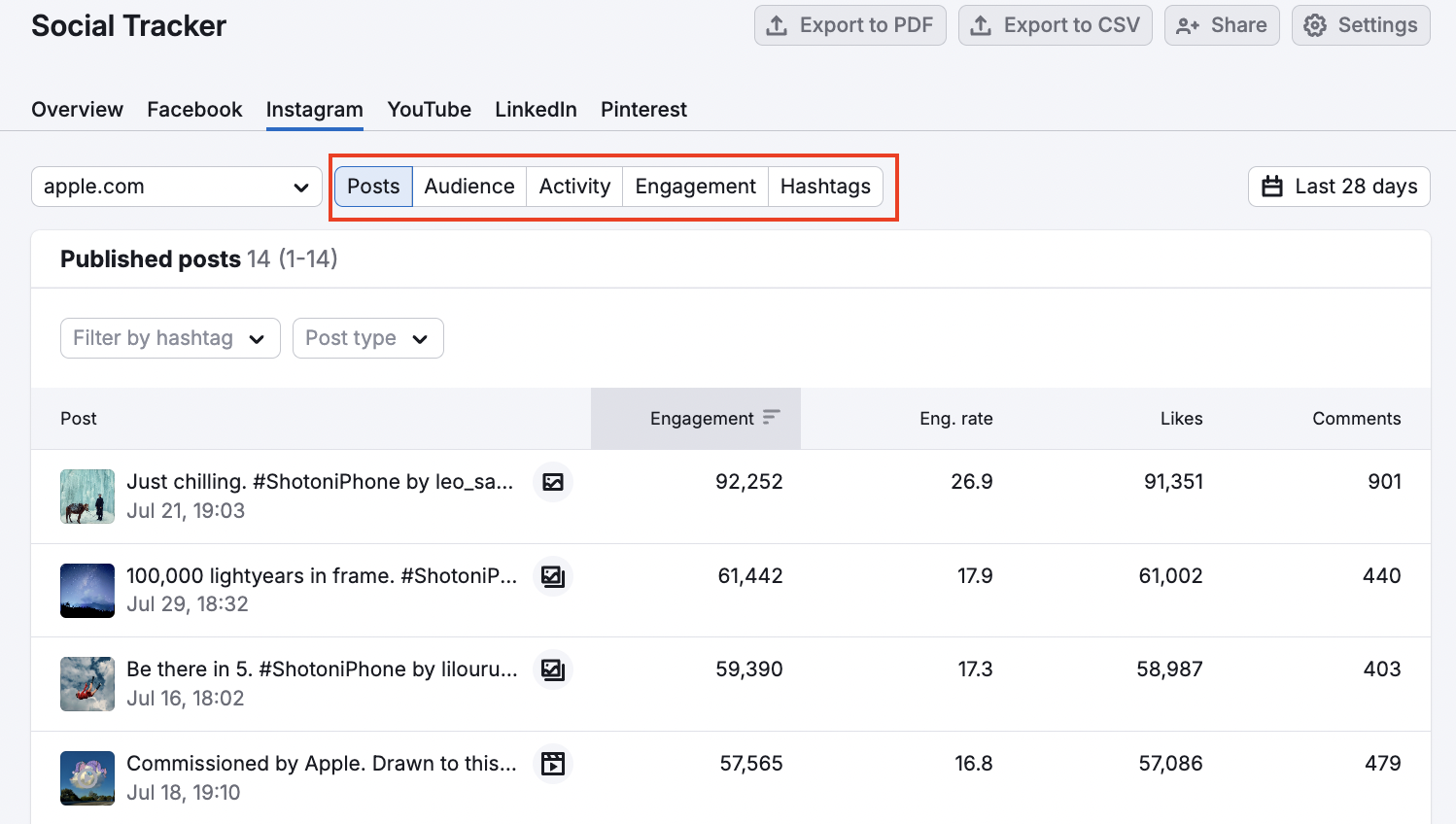Export data using Export to CSV
1456x824 pixels.
pyautogui.click(x=1055, y=25)
